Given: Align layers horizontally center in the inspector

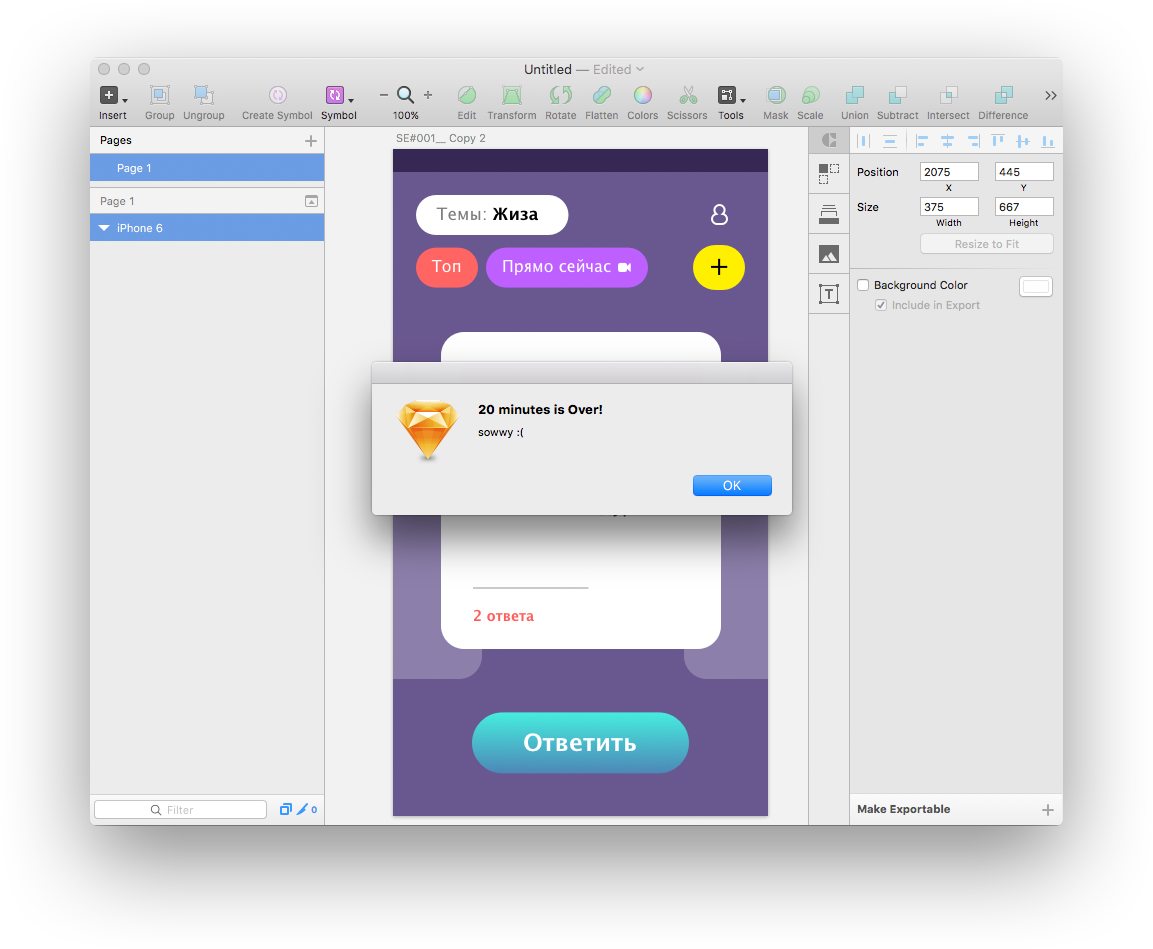Looking at the screenshot, I should [x=947, y=141].
